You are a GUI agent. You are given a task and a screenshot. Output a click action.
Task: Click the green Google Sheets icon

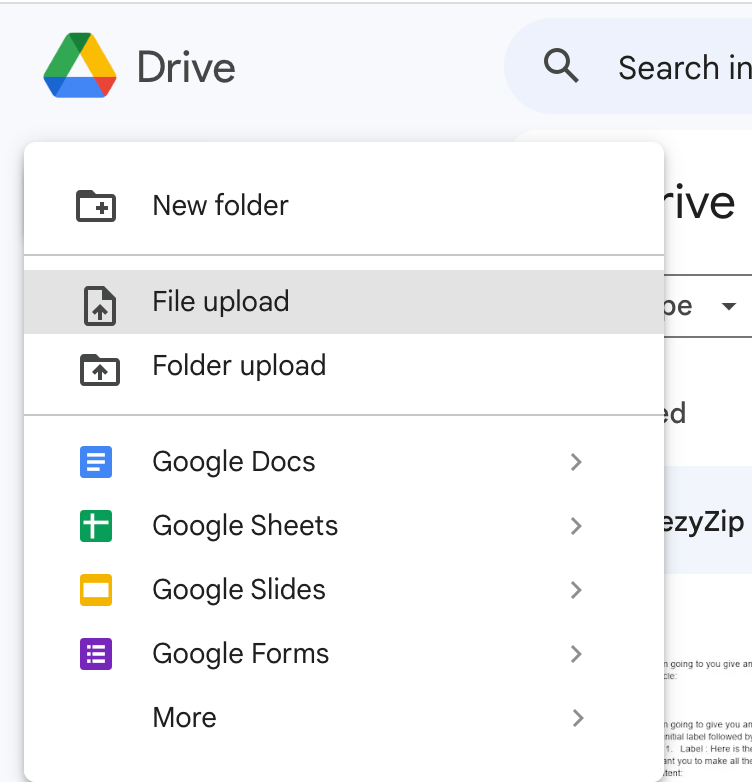96,526
